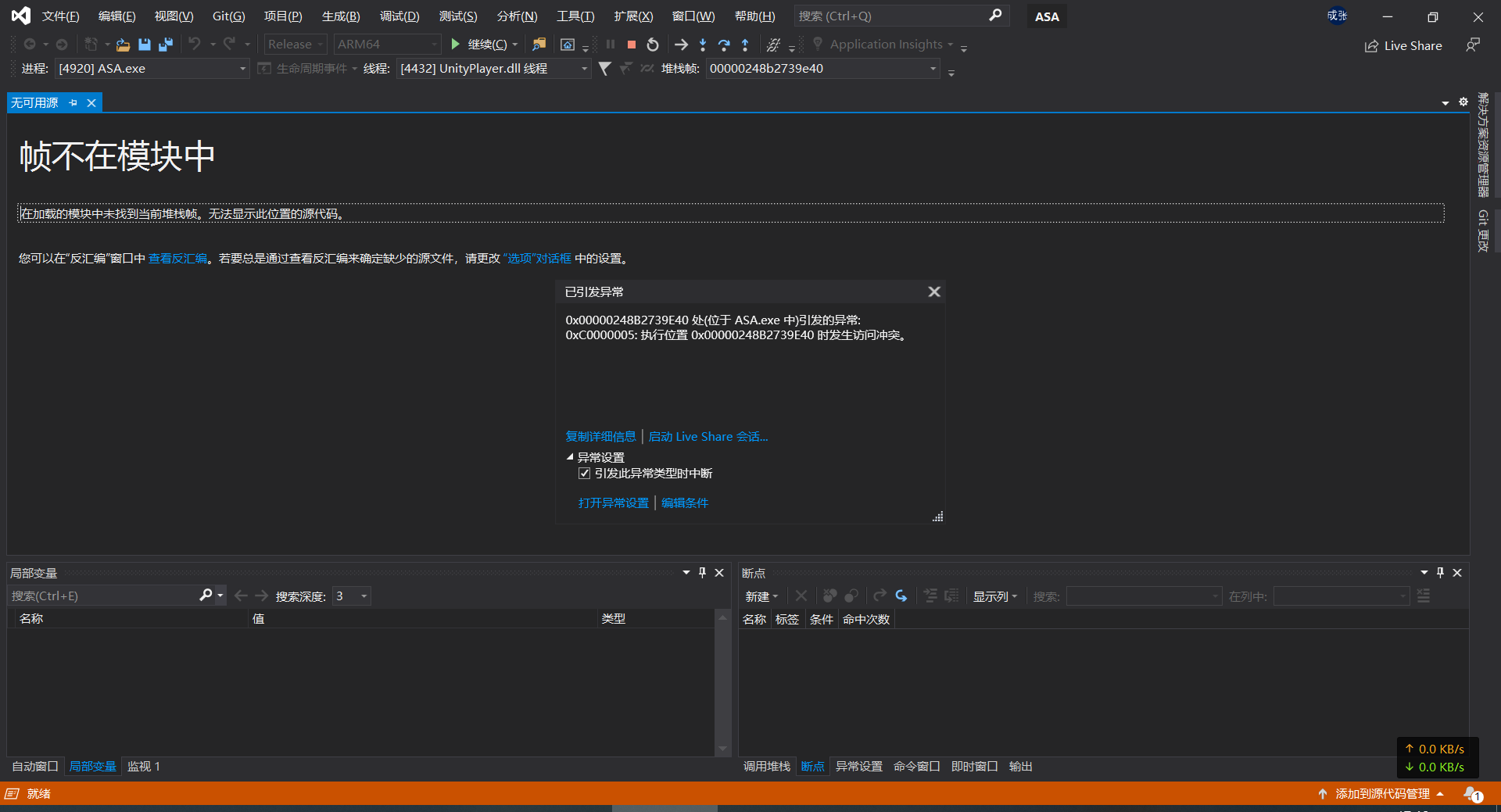This screenshot has height=812, width=1501.
Task: Toggle 引发此异常类型时中断 checkbox
Action: (584, 474)
